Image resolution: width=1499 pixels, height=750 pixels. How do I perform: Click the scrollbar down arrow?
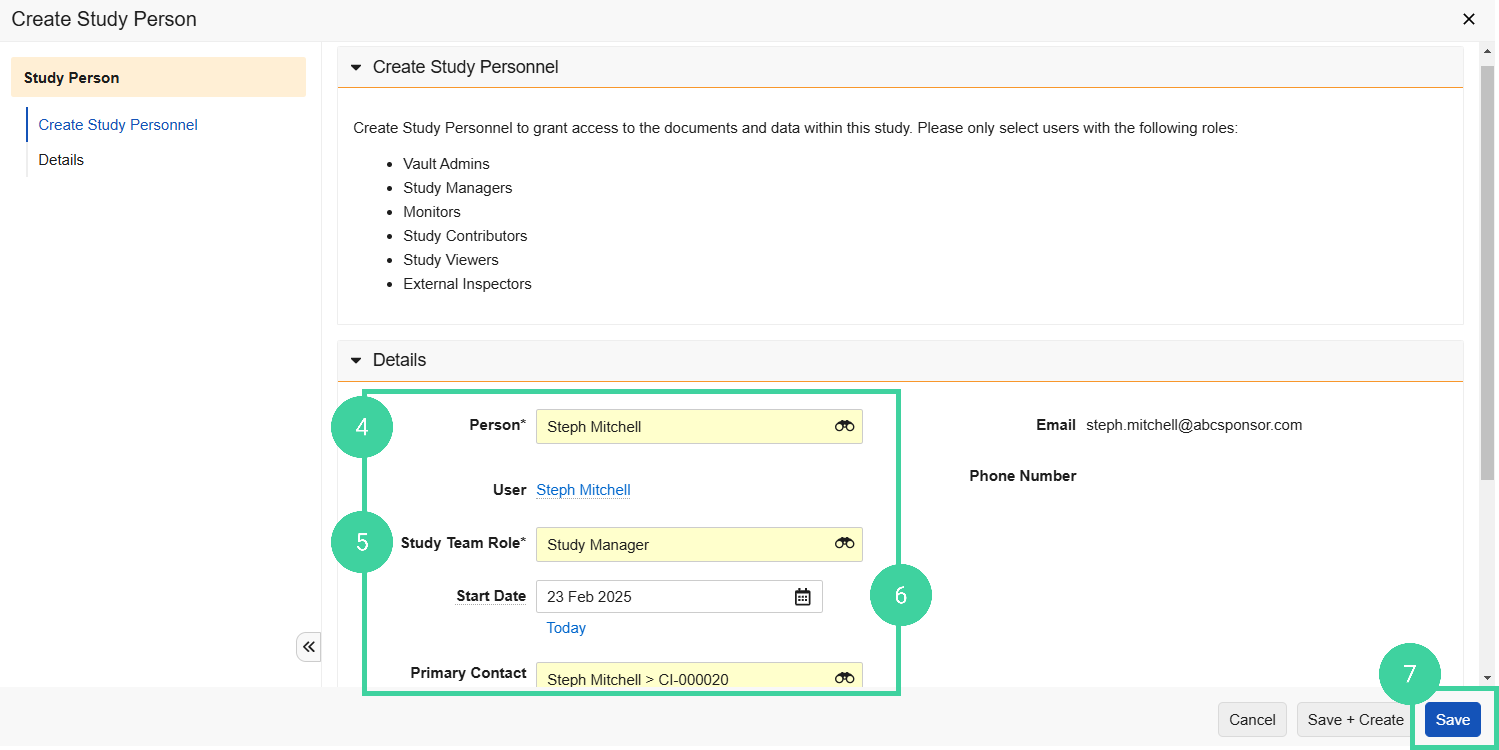point(1488,677)
